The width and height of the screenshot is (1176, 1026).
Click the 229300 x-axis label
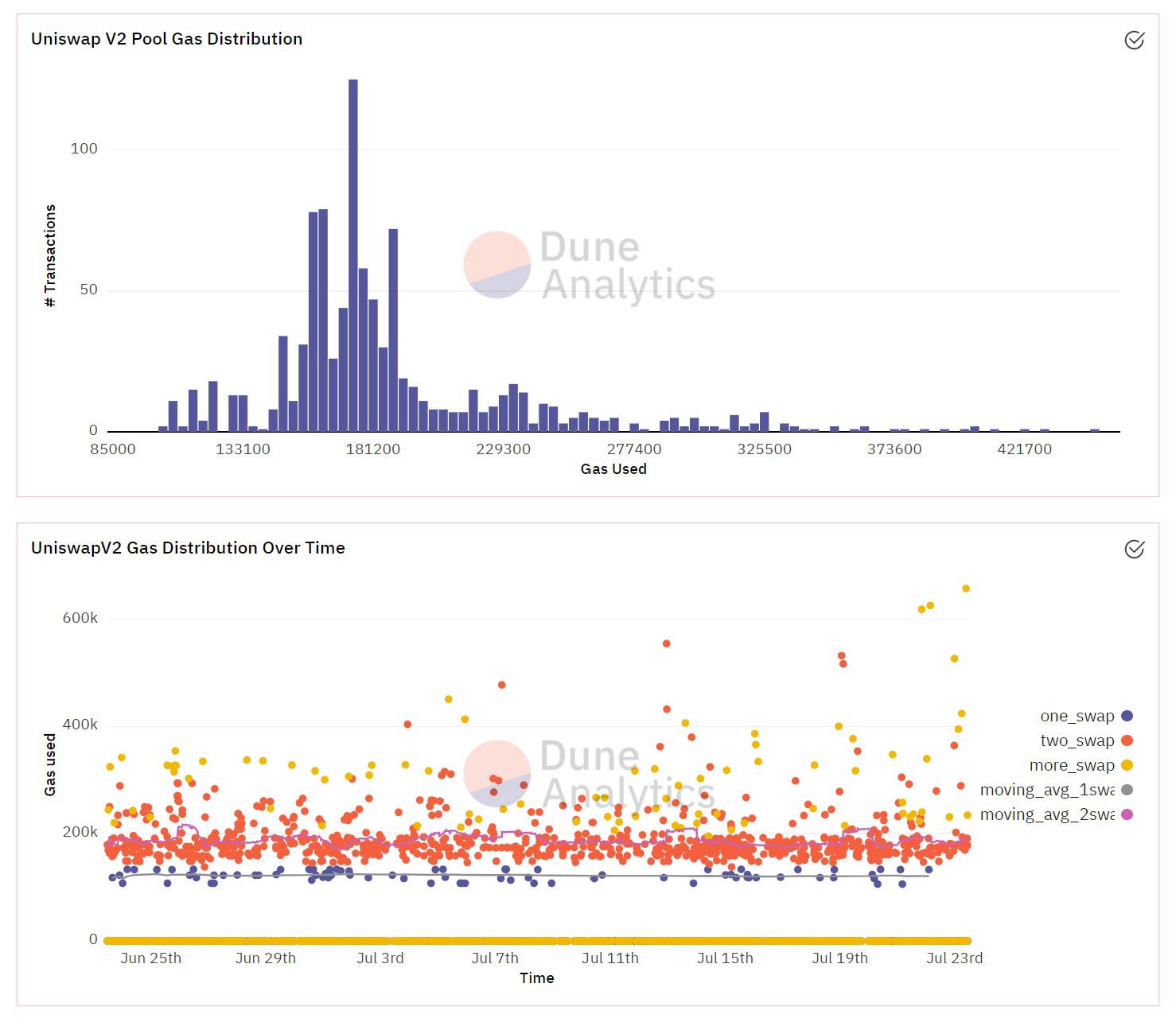503,449
